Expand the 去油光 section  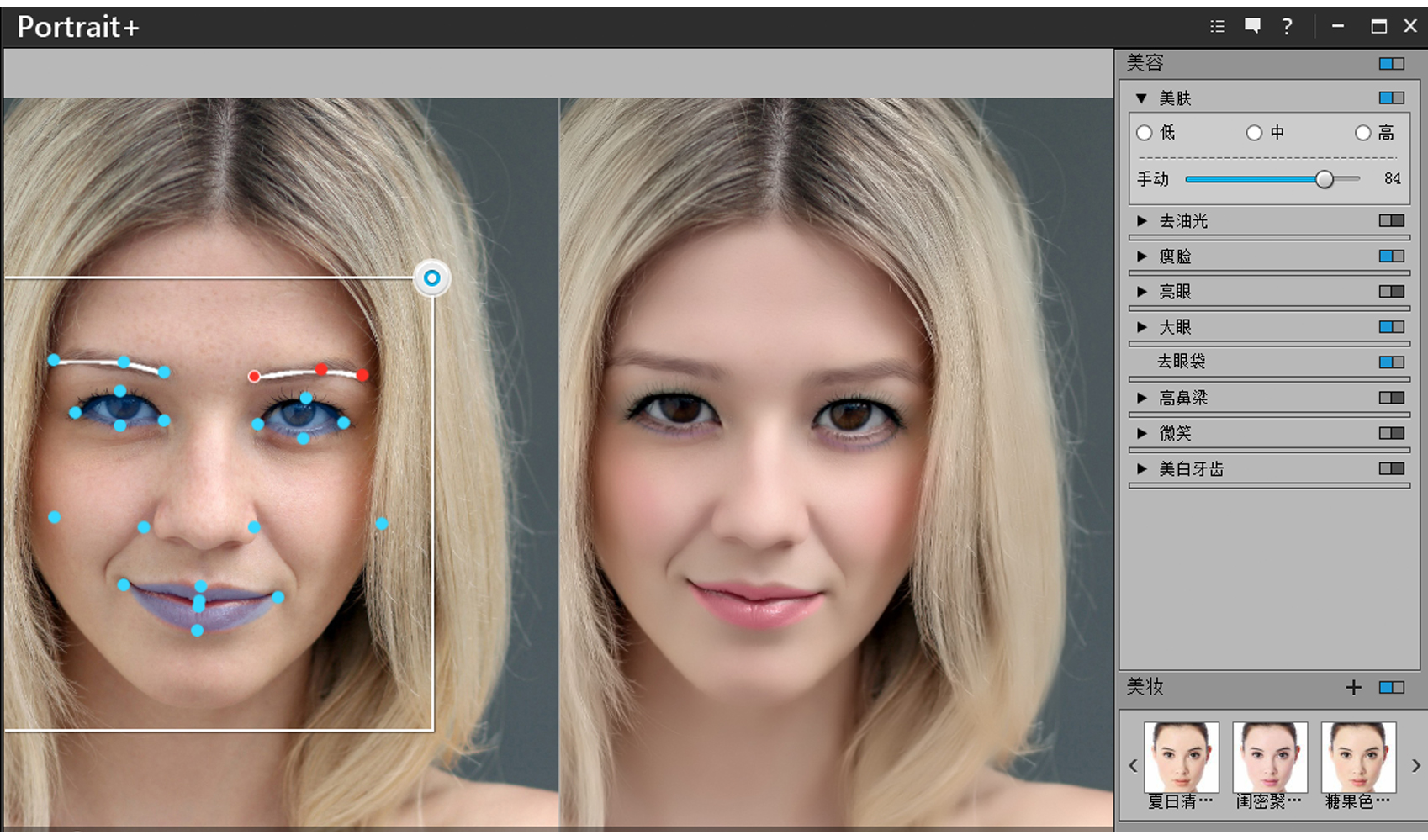pyautogui.click(x=1141, y=220)
